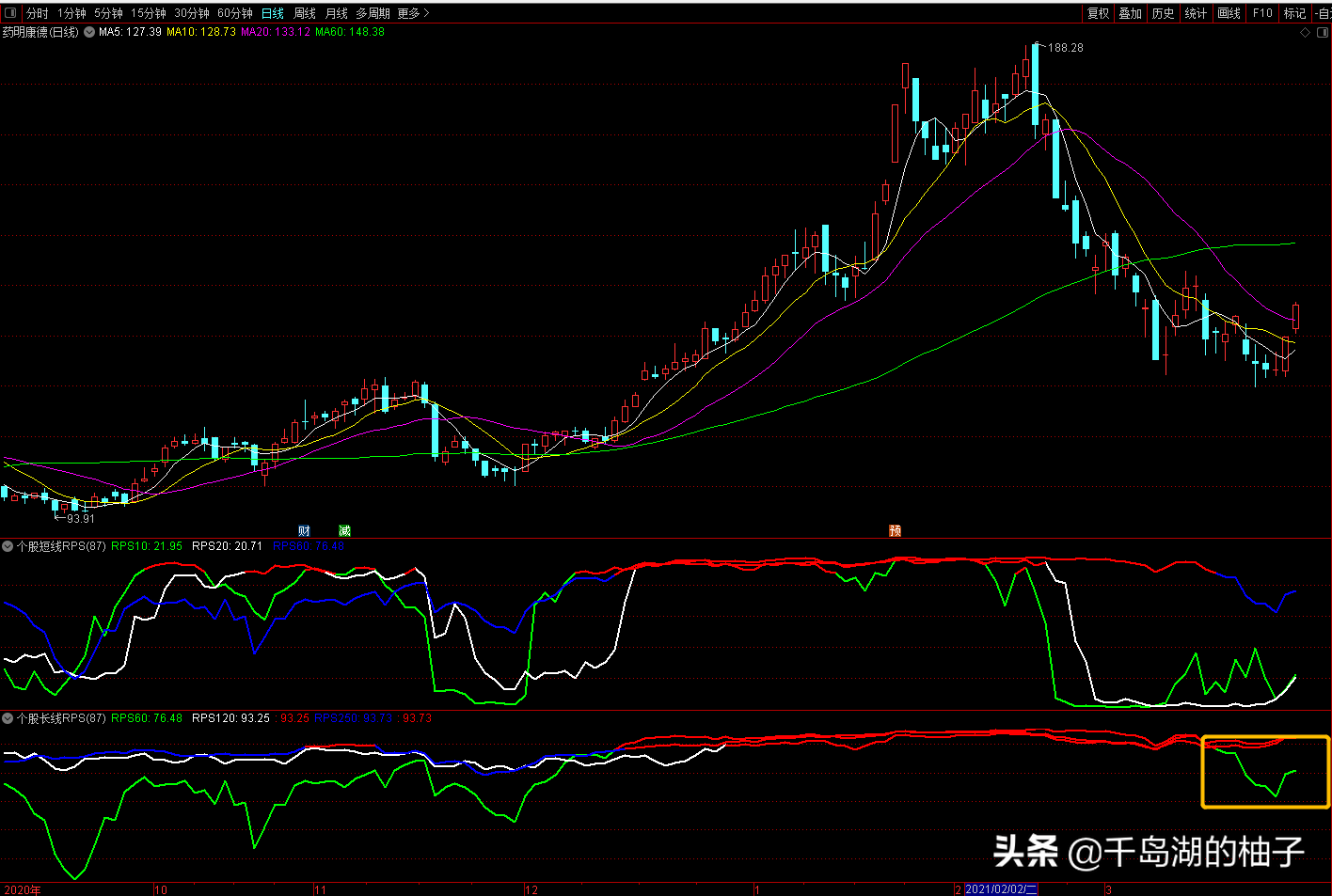The width and height of the screenshot is (1332, 896).
Task: Click the diamond icon in chart corner
Action: (1305, 32)
